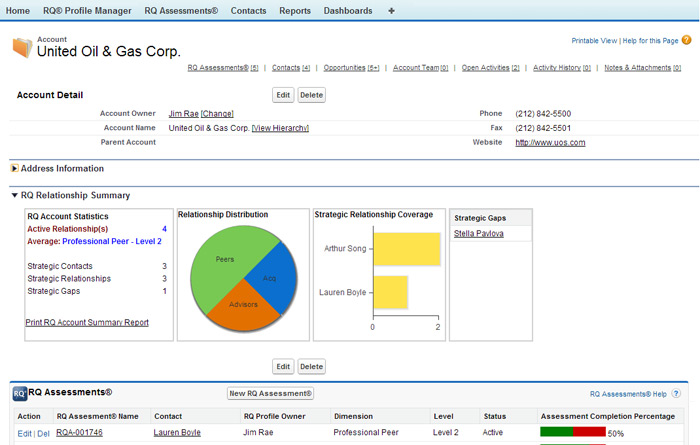Viewport: 700px width, 445px height.
Task: Click the Printable View link
Action: 594,41
